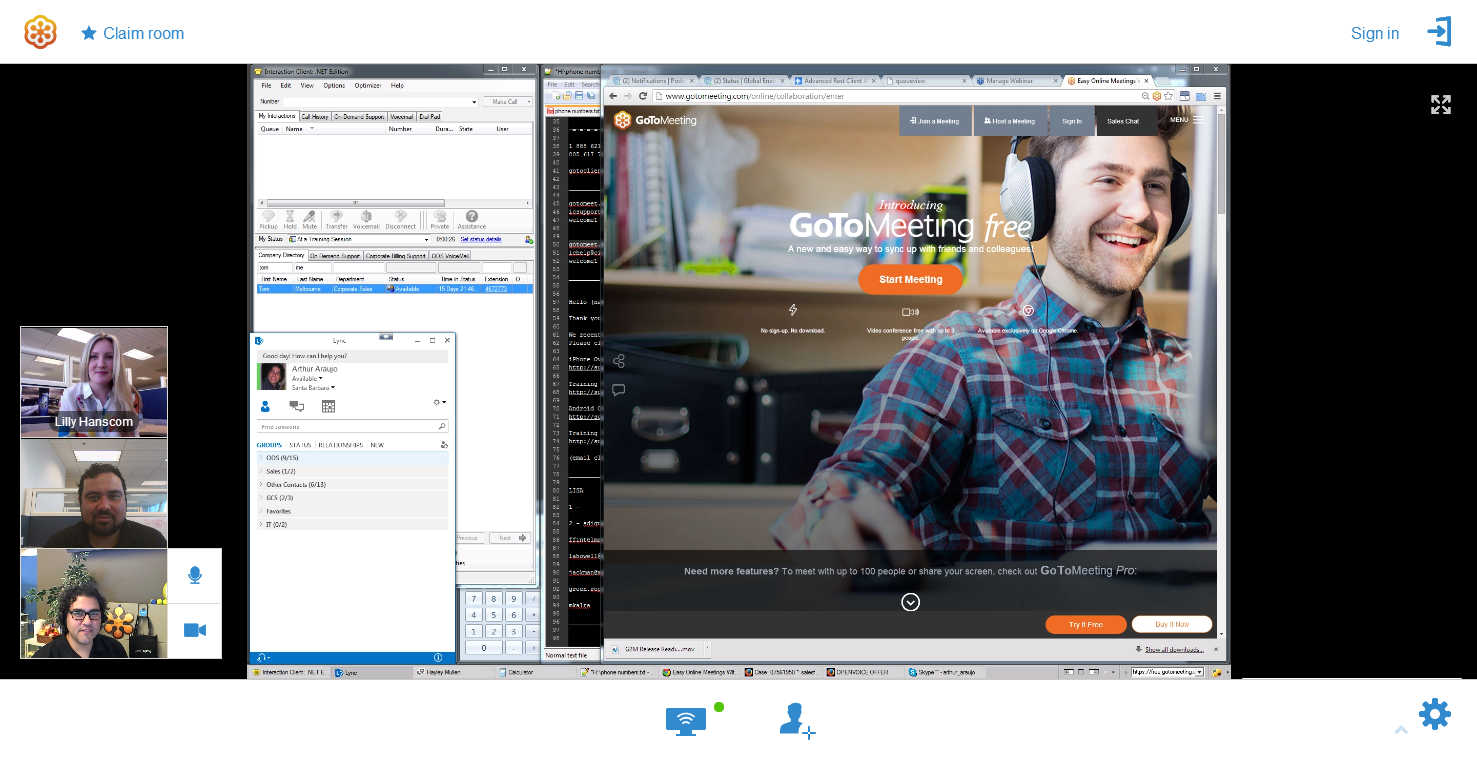Expand the IT contact group in Lync
The height and width of the screenshot is (759, 1477).
click(352, 524)
